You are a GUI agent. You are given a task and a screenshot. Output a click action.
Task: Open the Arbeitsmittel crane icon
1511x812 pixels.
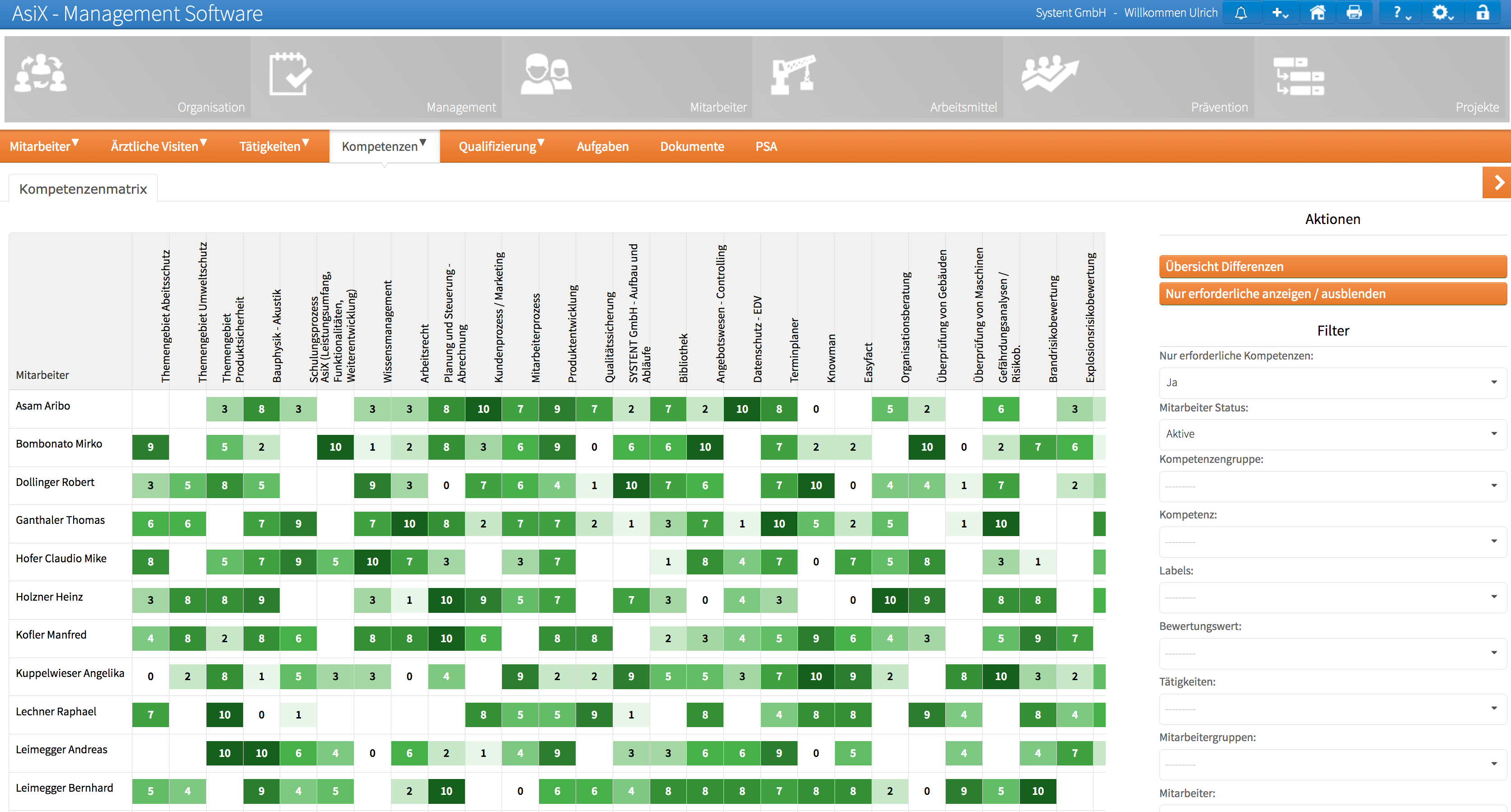pos(793,74)
